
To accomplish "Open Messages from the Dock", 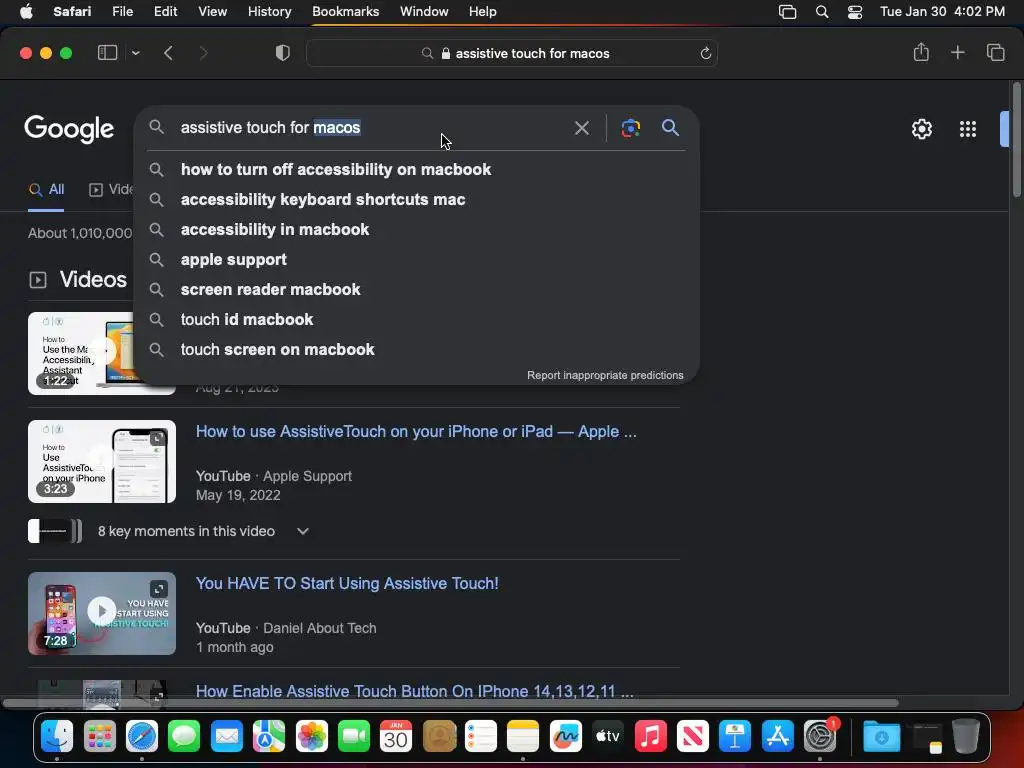I will (x=184, y=737).
